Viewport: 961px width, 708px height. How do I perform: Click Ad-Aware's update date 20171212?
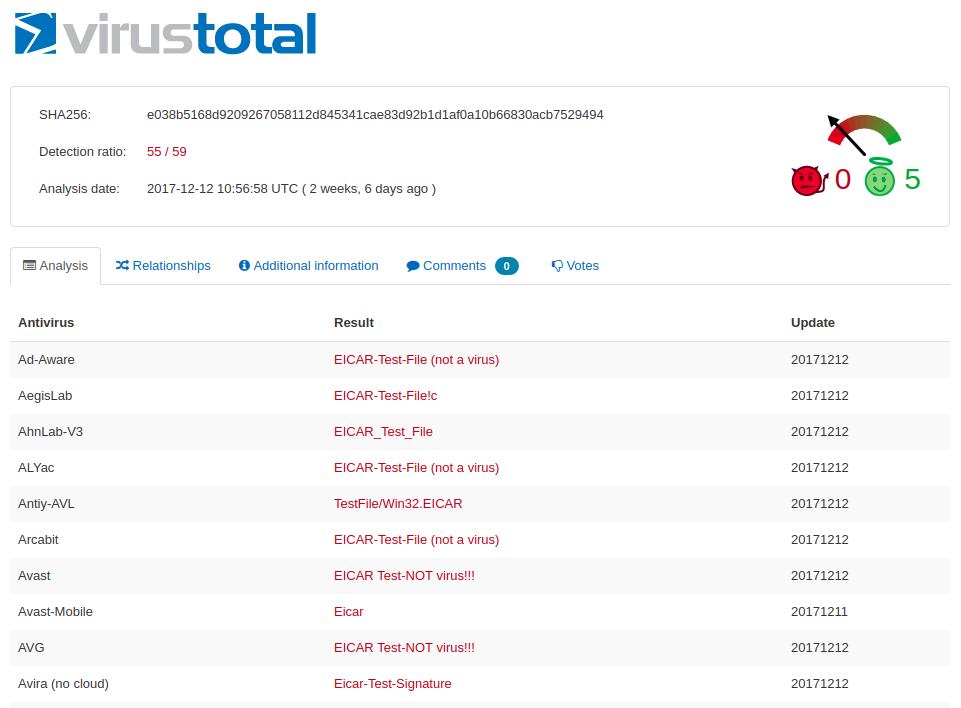819,360
